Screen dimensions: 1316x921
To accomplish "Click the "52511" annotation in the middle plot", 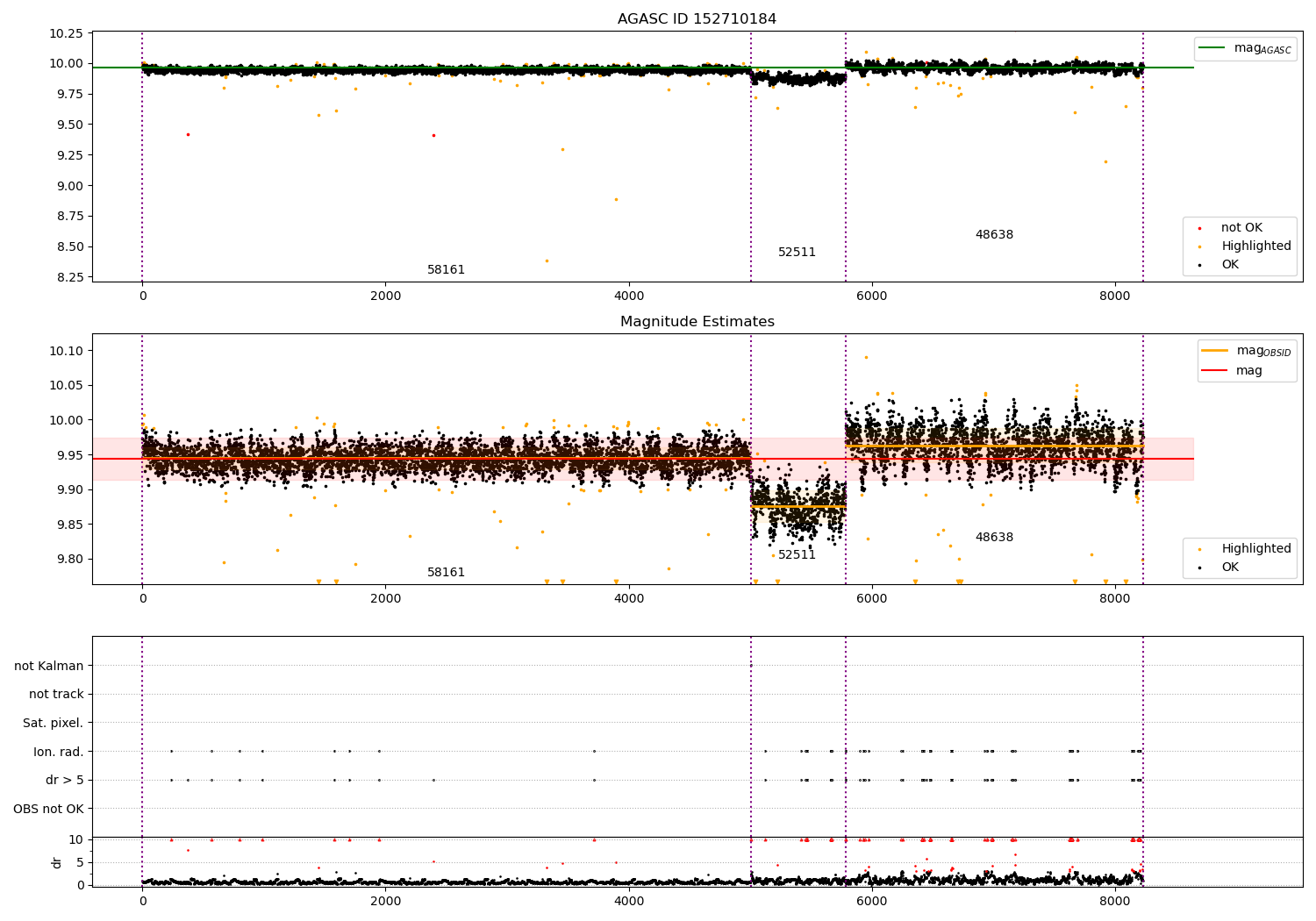I will (x=797, y=555).
